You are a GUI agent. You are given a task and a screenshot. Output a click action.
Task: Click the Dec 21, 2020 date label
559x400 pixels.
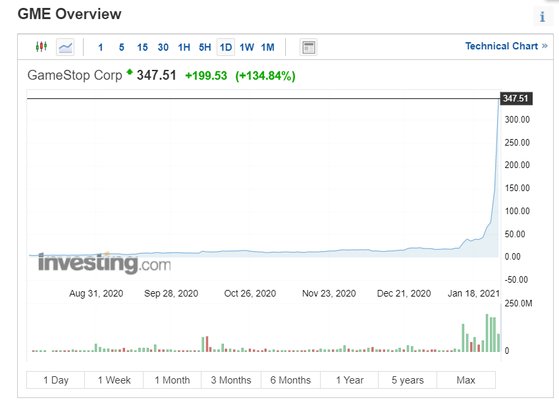[404, 293]
